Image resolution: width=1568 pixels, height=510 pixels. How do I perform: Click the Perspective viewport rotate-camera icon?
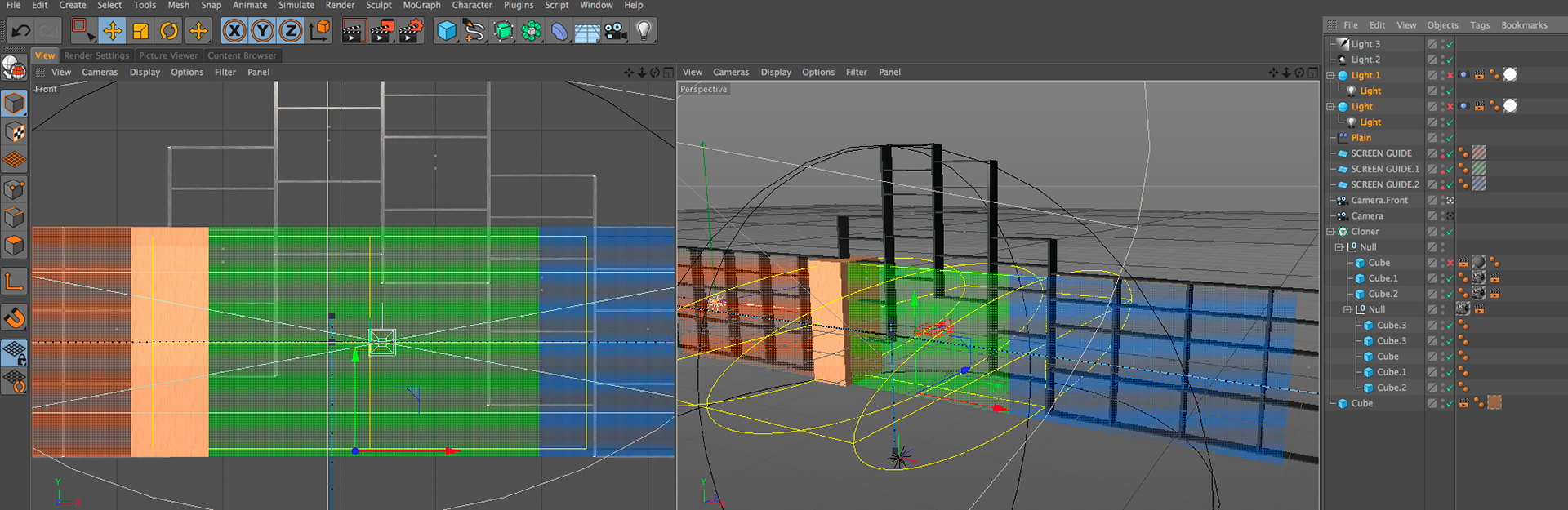[x=1300, y=73]
